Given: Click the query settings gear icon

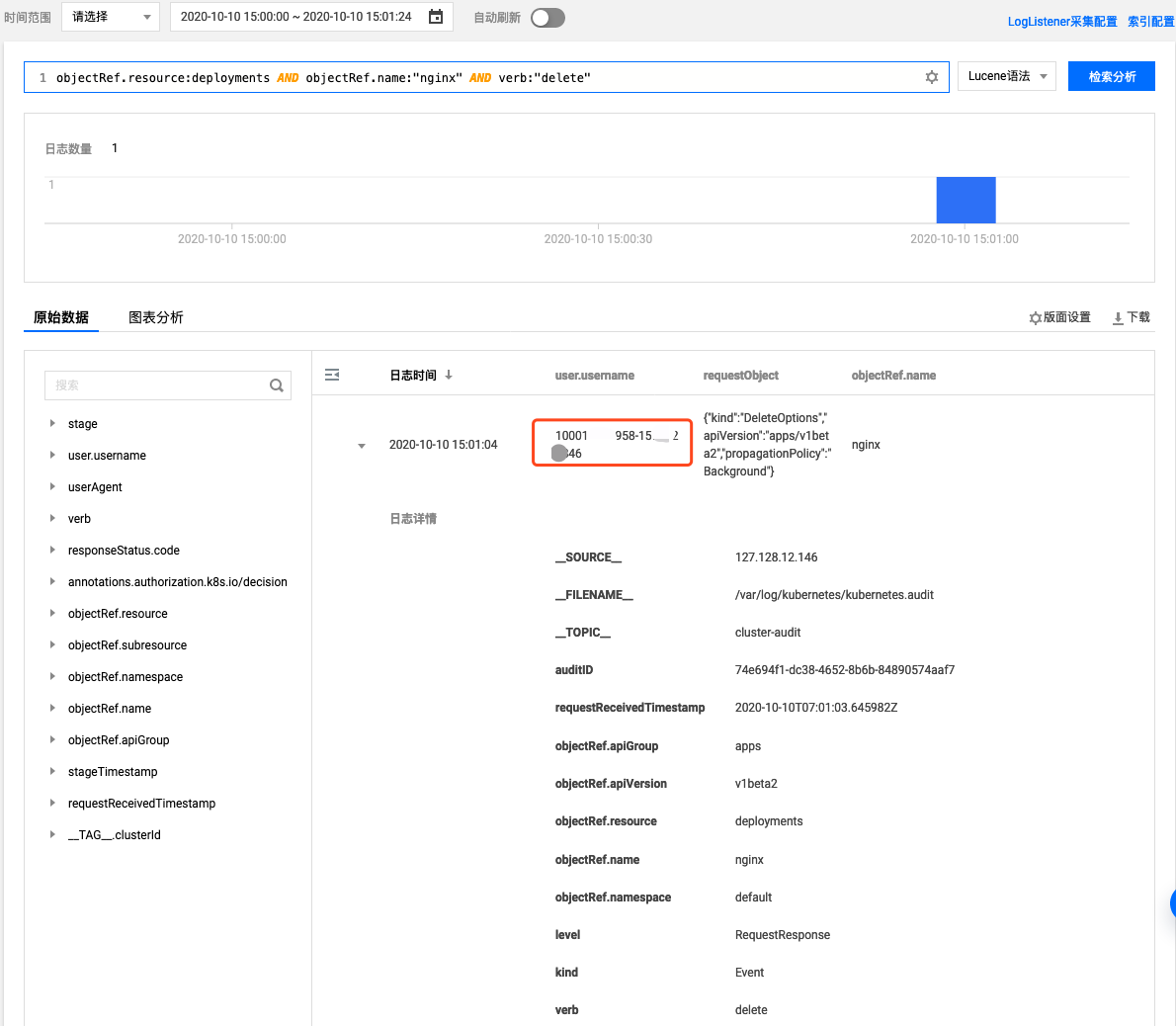Looking at the screenshot, I should [931, 77].
